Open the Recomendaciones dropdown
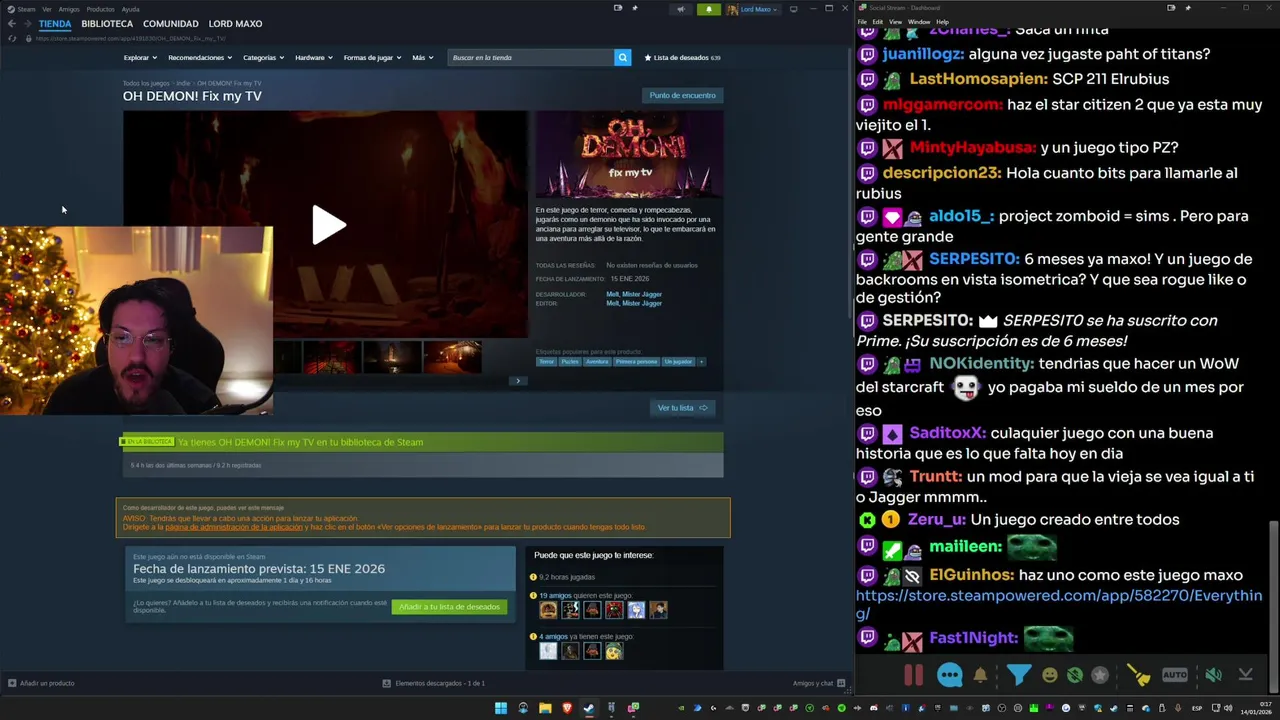1280x720 pixels. click(200, 57)
